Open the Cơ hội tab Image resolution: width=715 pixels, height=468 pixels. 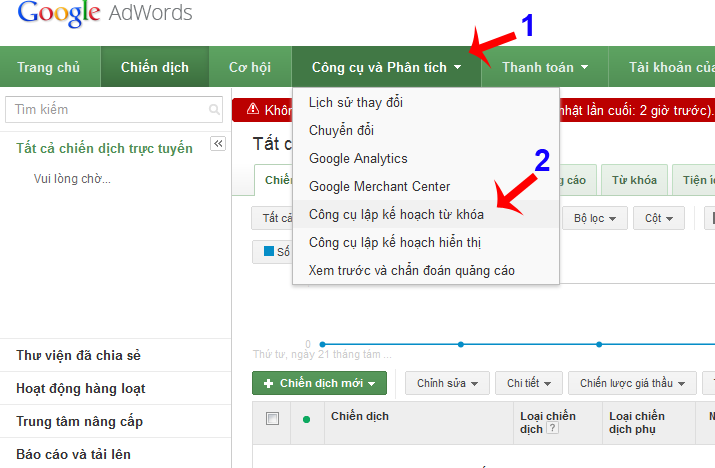point(250,67)
